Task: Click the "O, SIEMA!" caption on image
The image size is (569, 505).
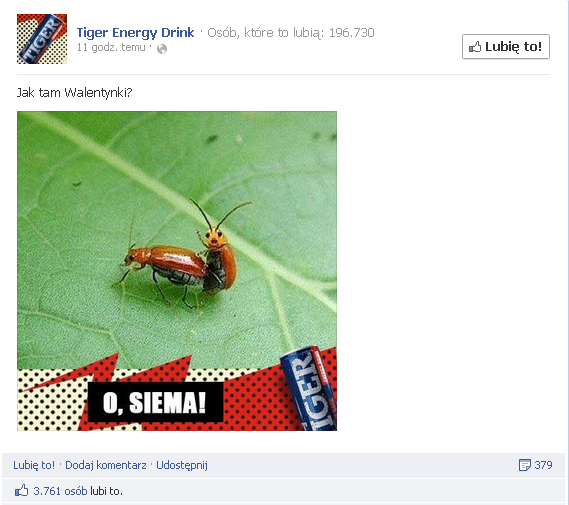Action: click(x=155, y=402)
